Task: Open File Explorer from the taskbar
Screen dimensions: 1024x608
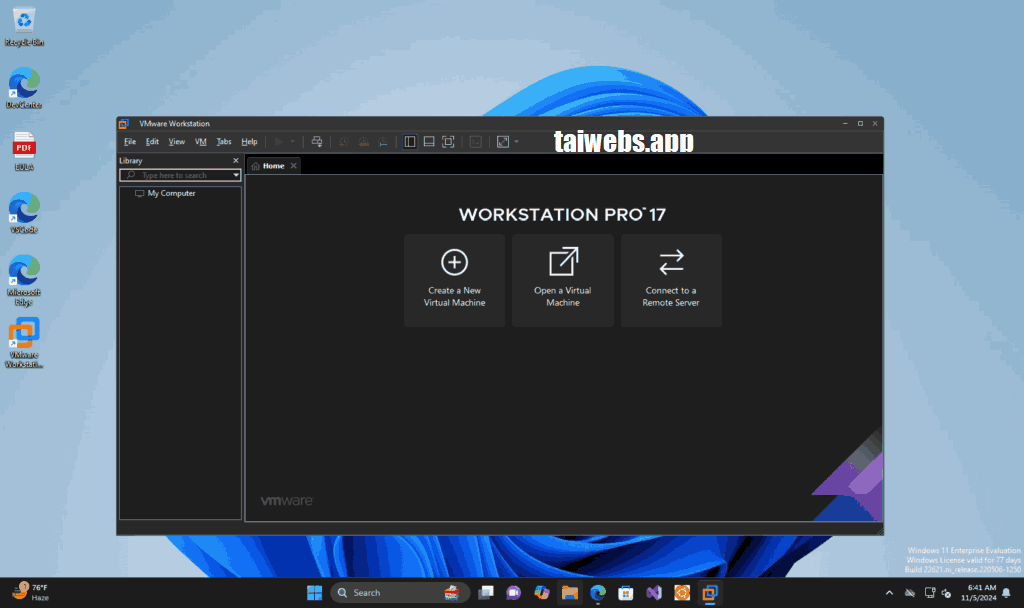Action: coord(570,592)
